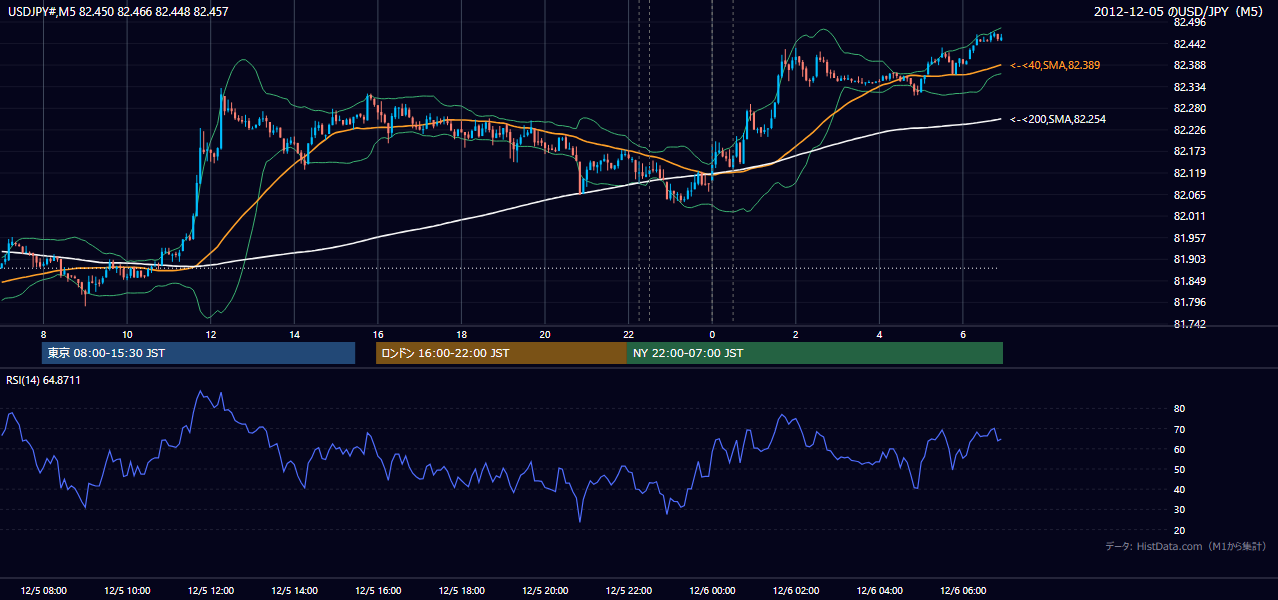Image resolution: width=1278 pixels, height=600 pixels.
Task: Click the orange 40 SMA 82.389 label
Action: 1055,65
